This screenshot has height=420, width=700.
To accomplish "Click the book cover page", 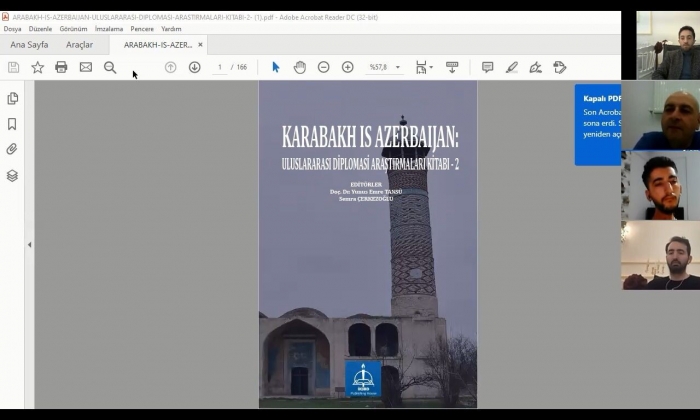I will (368, 244).
